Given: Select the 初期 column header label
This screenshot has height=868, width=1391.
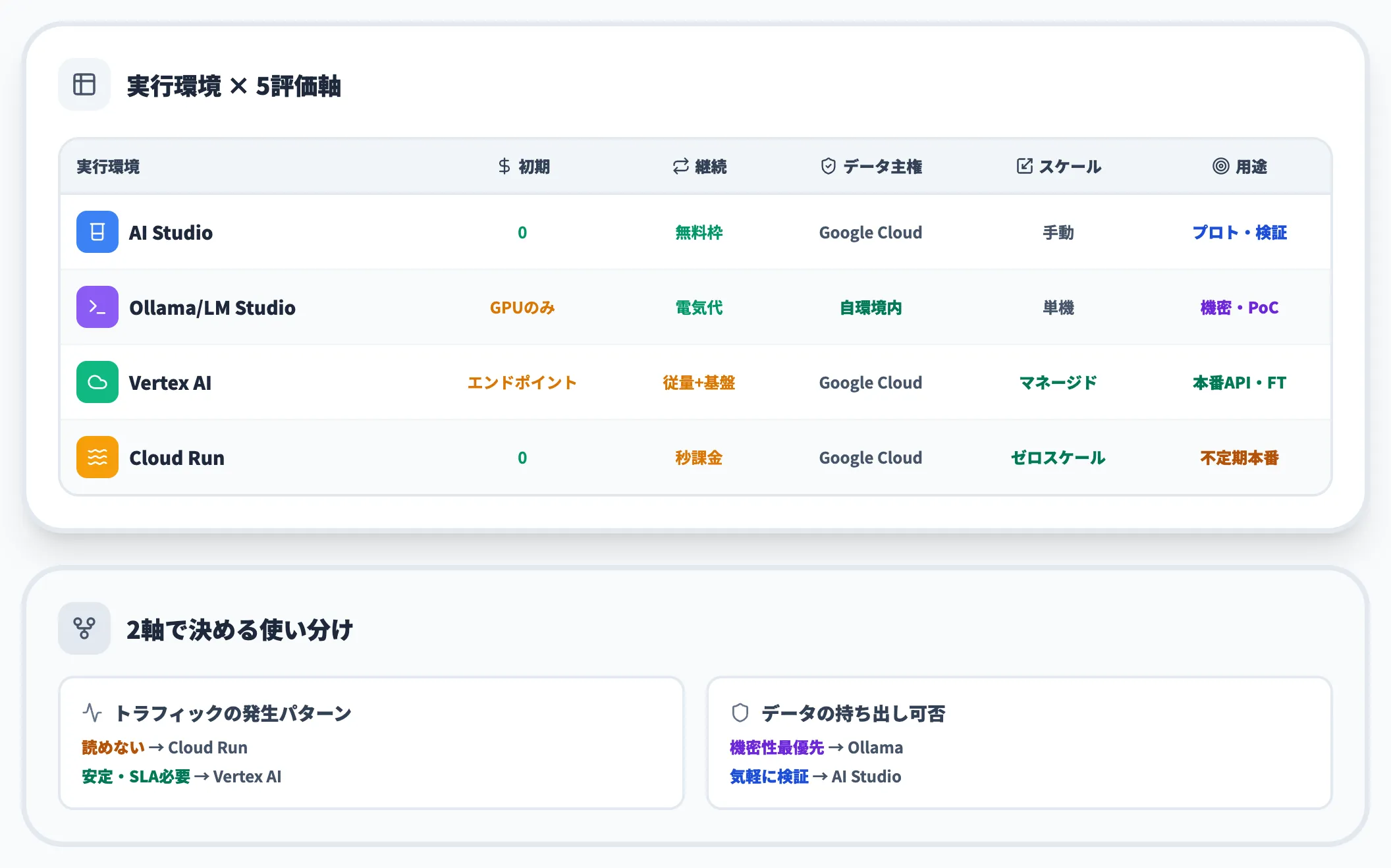Looking at the screenshot, I should tap(534, 167).
